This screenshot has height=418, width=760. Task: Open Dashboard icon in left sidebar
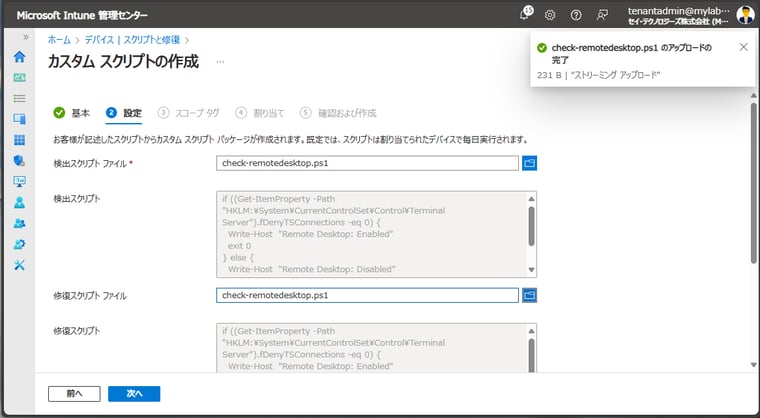(19, 77)
